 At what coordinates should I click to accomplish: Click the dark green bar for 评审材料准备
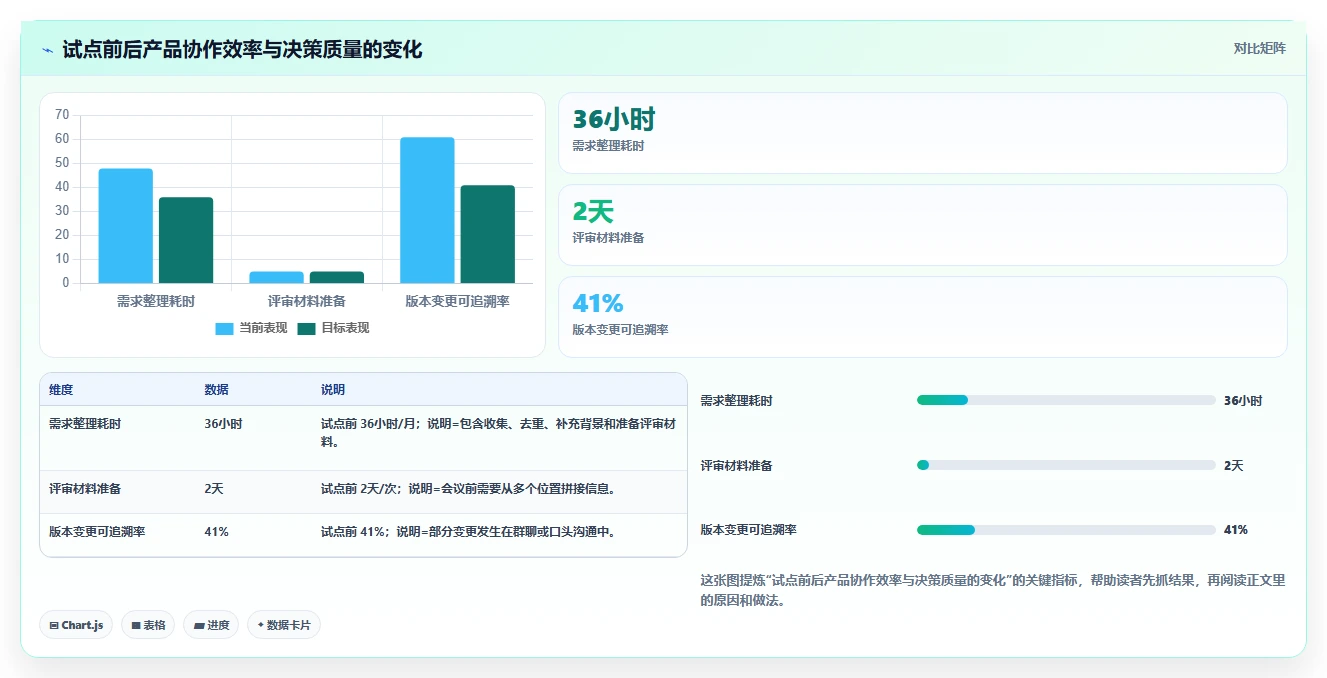click(337, 277)
